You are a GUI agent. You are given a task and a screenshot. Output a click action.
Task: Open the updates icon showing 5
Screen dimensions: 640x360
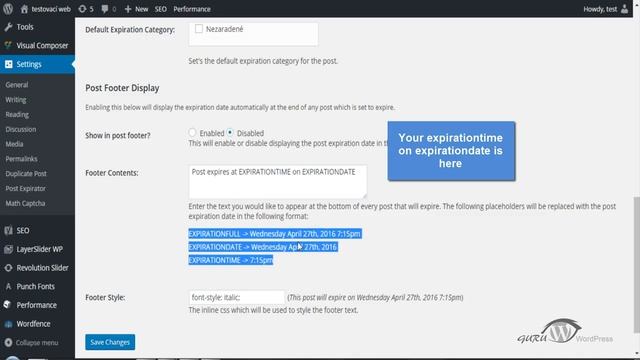click(86, 9)
